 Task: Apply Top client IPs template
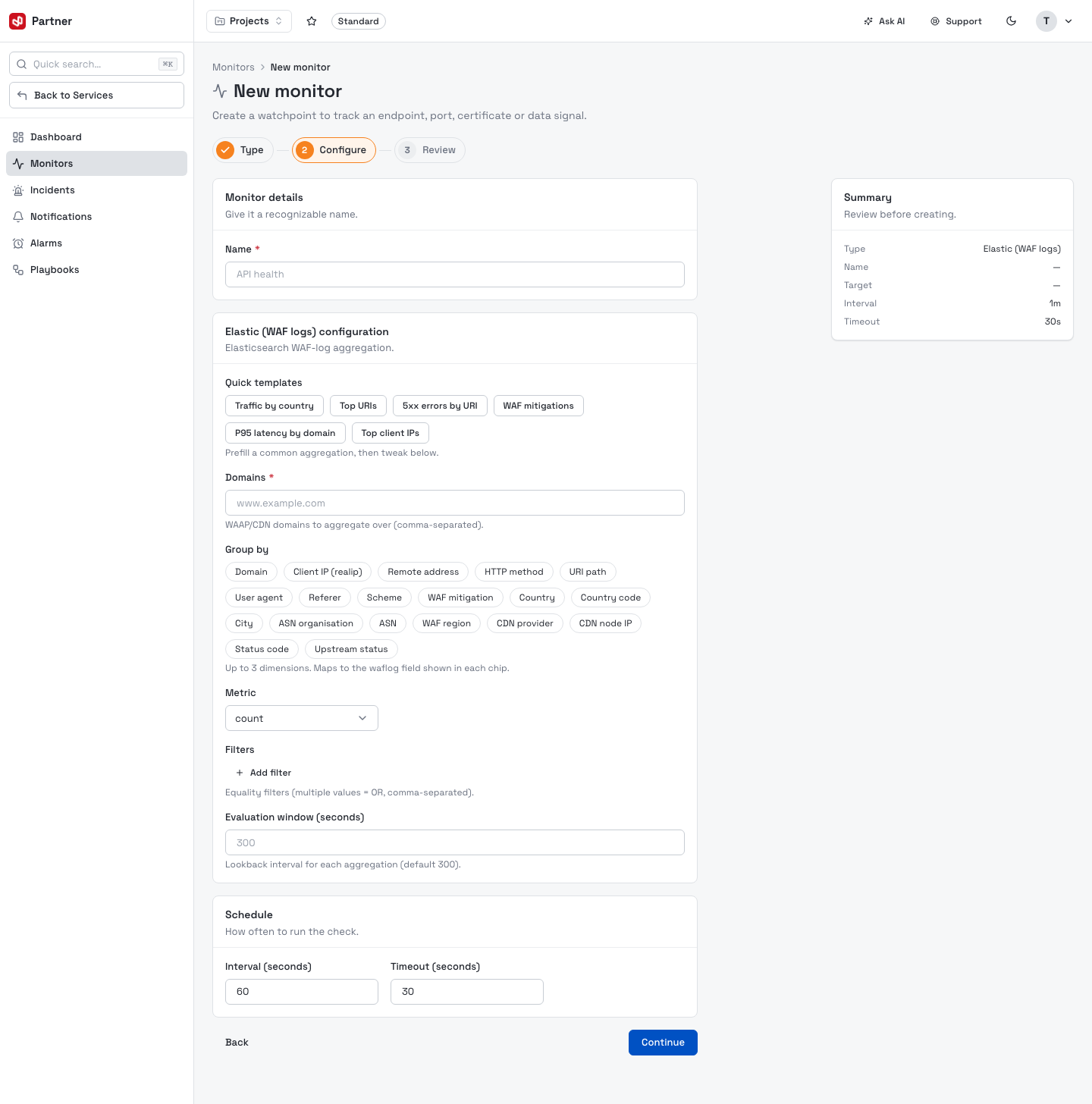(x=391, y=433)
